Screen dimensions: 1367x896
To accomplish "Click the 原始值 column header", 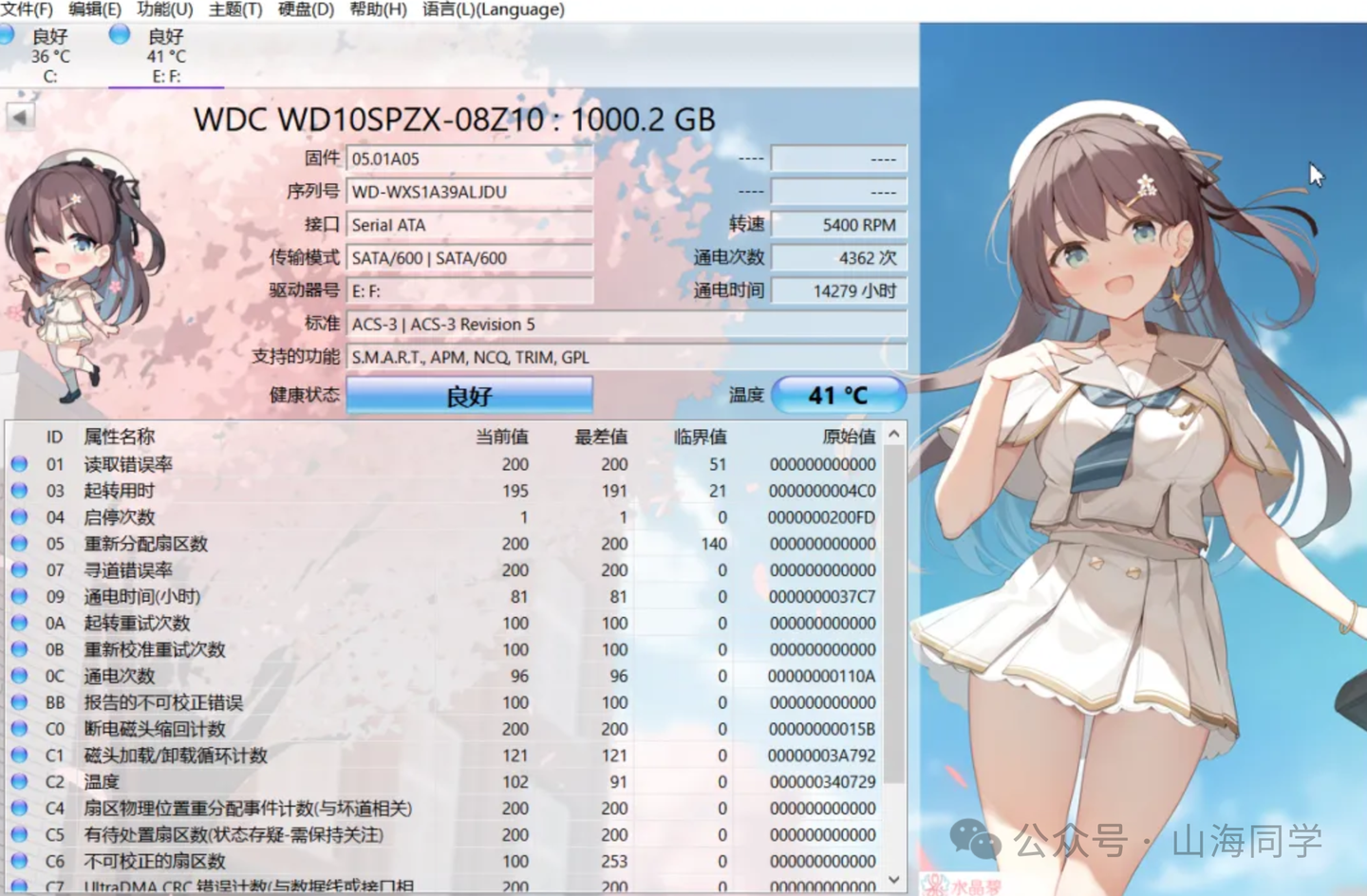I will [x=849, y=437].
